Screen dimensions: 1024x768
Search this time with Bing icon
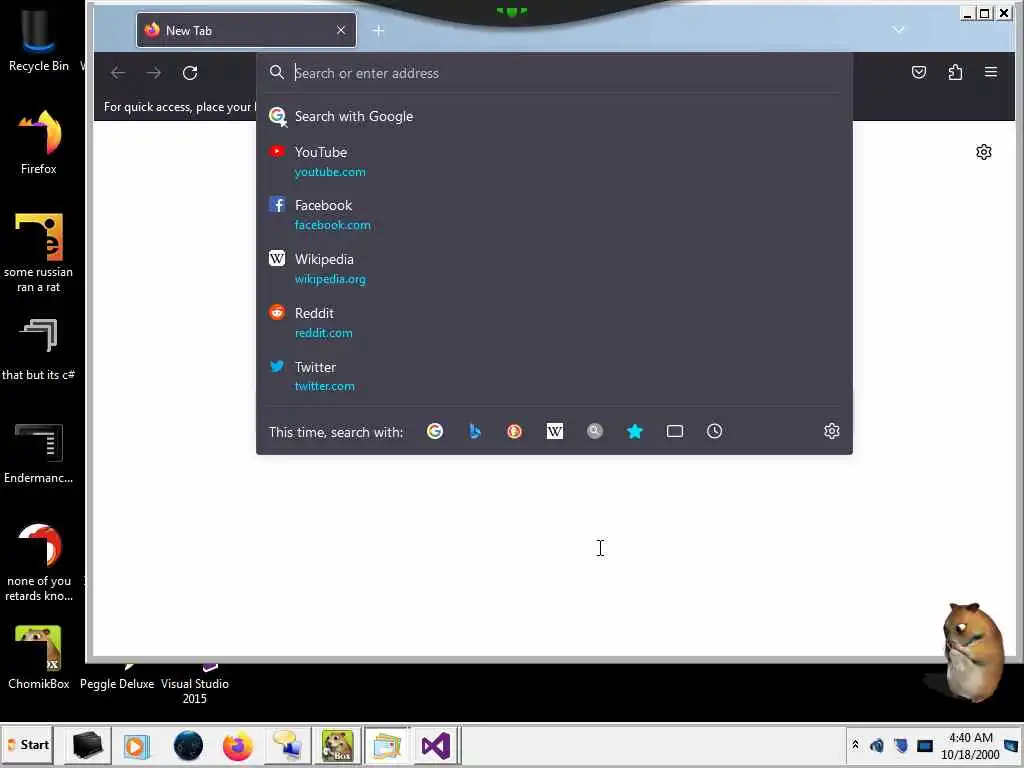tap(475, 431)
